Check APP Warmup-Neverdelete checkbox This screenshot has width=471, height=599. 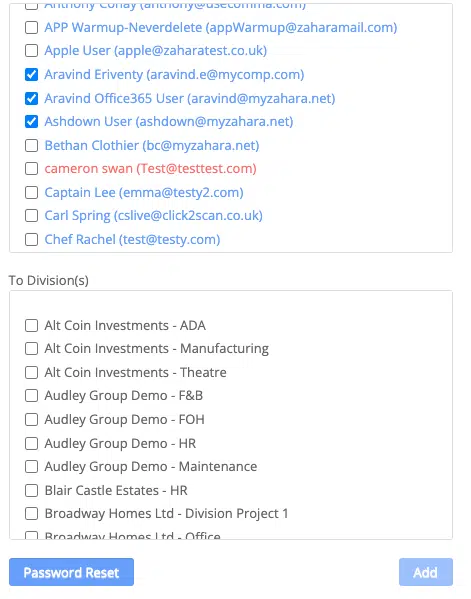pos(31,28)
